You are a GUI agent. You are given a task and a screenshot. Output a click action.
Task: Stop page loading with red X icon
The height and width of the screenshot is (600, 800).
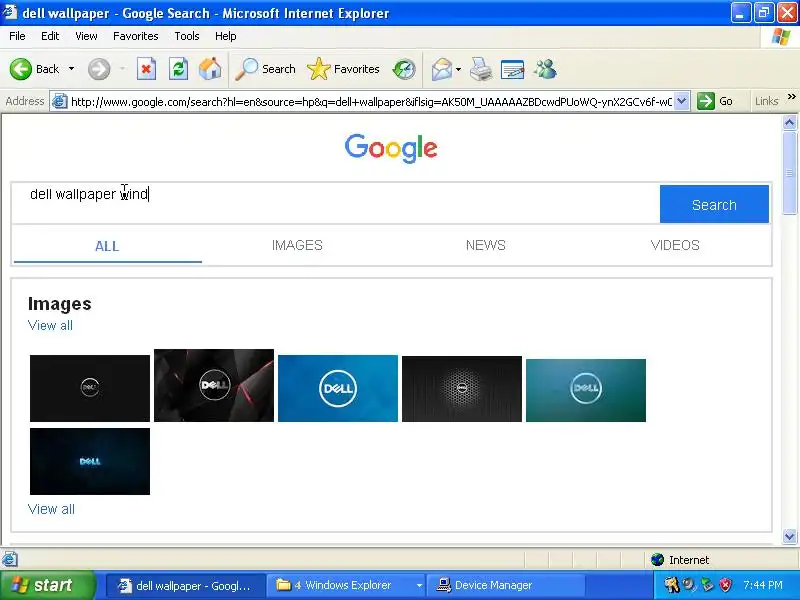[x=146, y=69]
